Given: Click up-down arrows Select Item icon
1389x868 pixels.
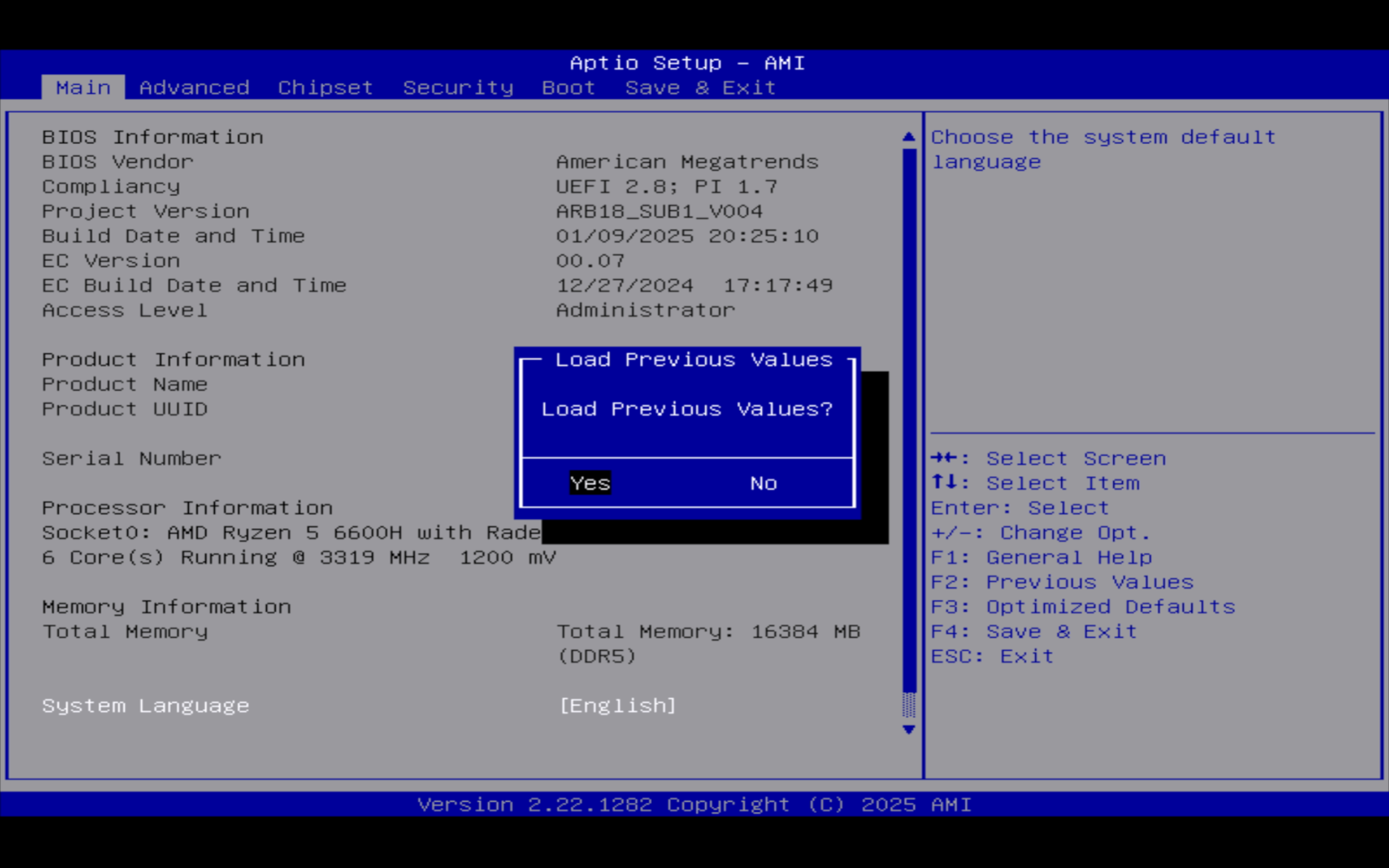Looking at the screenshot, I should point(944,482).
